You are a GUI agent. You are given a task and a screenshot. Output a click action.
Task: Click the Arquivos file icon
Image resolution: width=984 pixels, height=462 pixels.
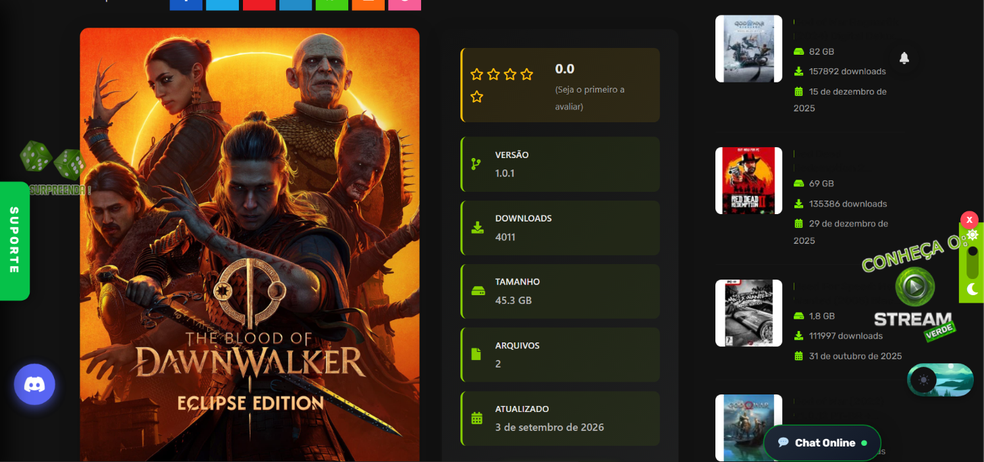(x=476, y=355)
